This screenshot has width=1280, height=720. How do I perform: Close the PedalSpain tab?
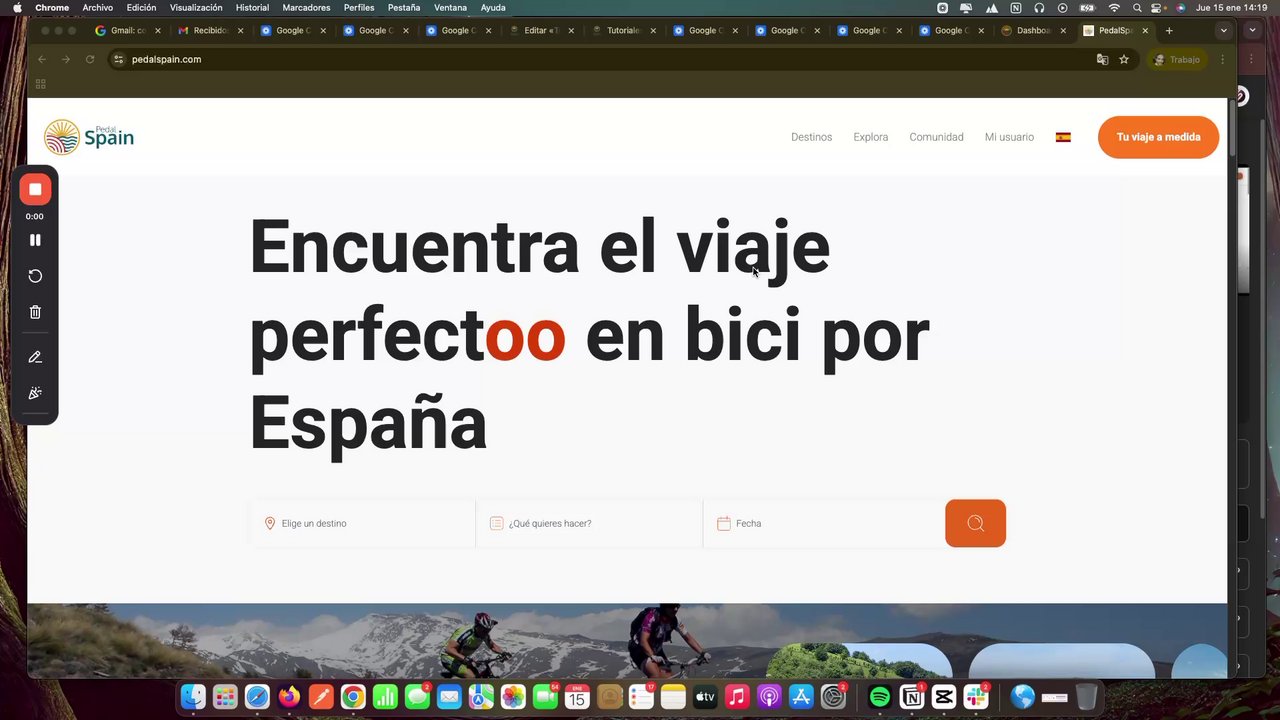tap(1145, 30)
